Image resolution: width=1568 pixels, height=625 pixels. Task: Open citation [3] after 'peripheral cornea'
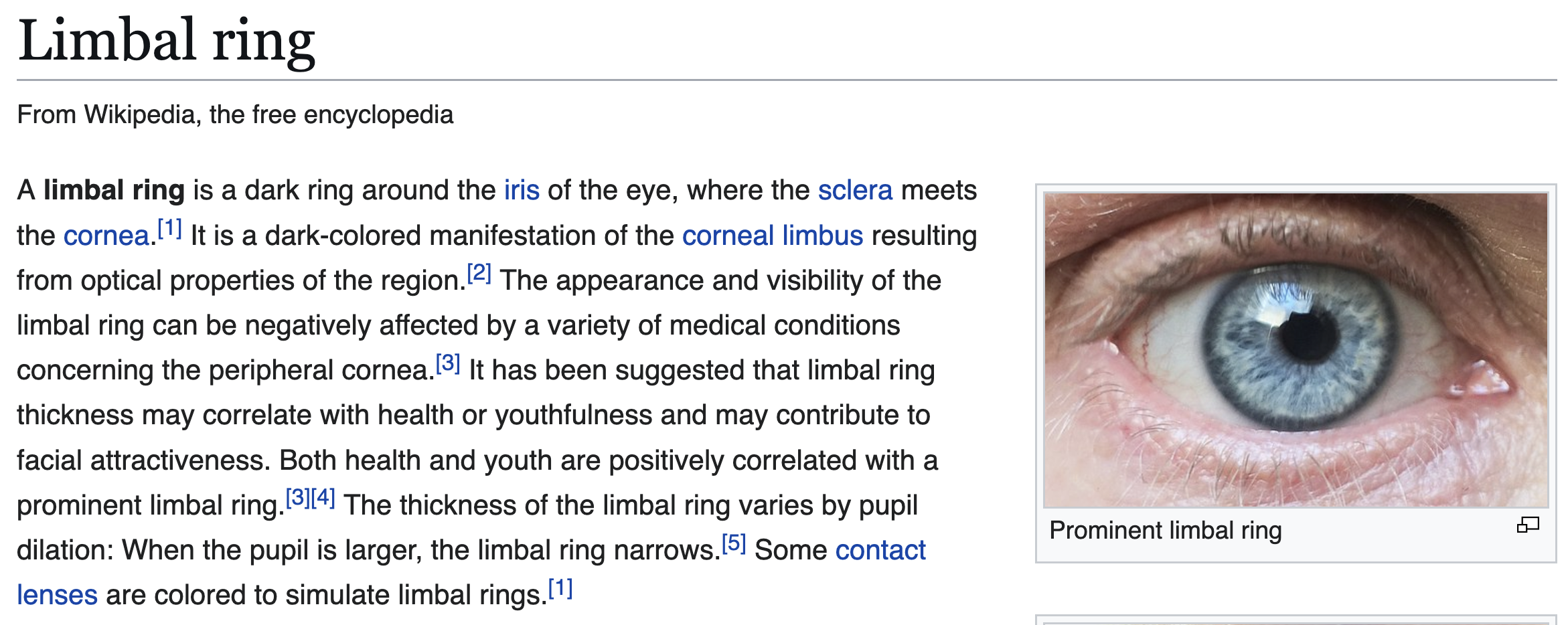(x=448, y=363)
